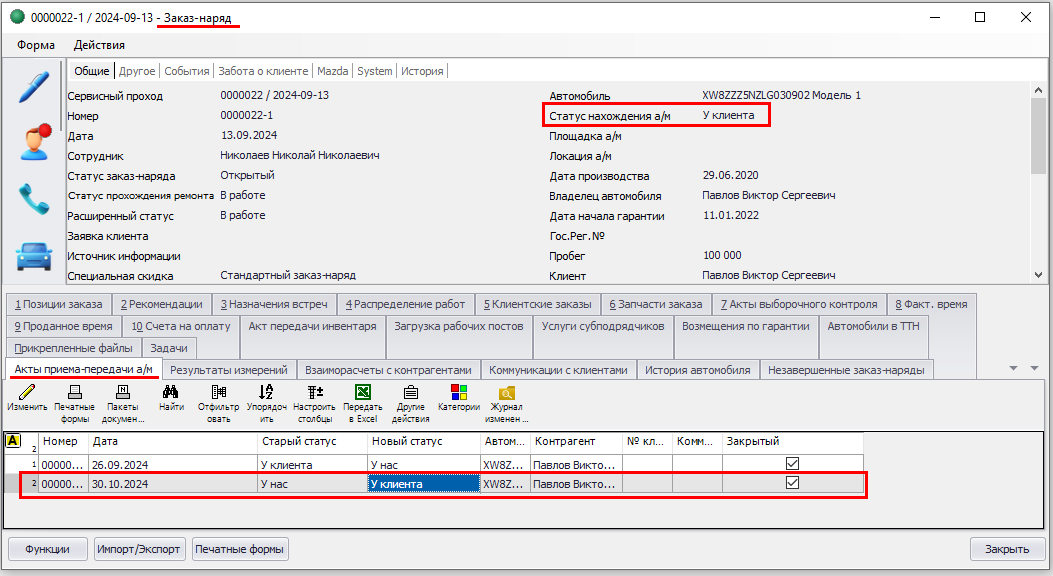Image resolution: width=1053 pixels, height=576 pixels.
Task: Click the blue car icon in the sidebar
Action: coord(34,256)
